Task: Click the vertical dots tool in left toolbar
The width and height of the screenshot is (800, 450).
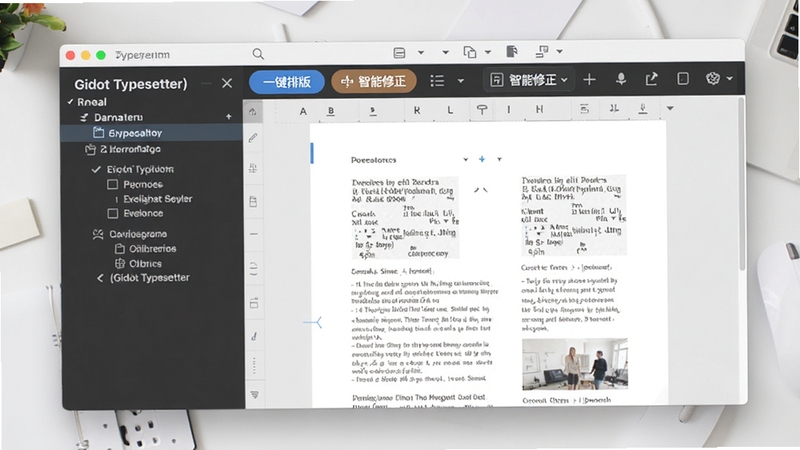Action: point(254,365)
